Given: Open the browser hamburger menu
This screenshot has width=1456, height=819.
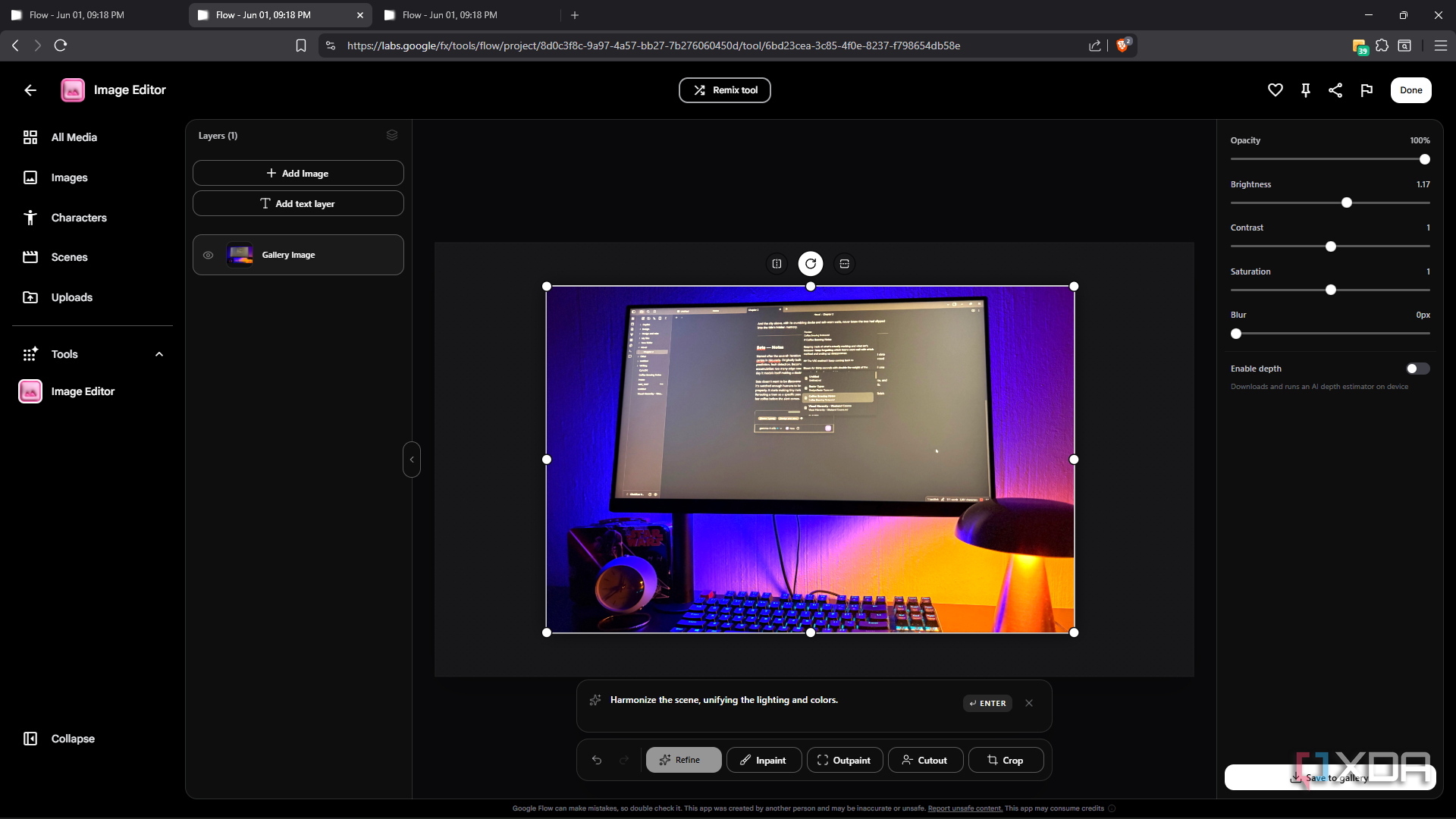Looking at the screenshot, I should coord(1441,45).
